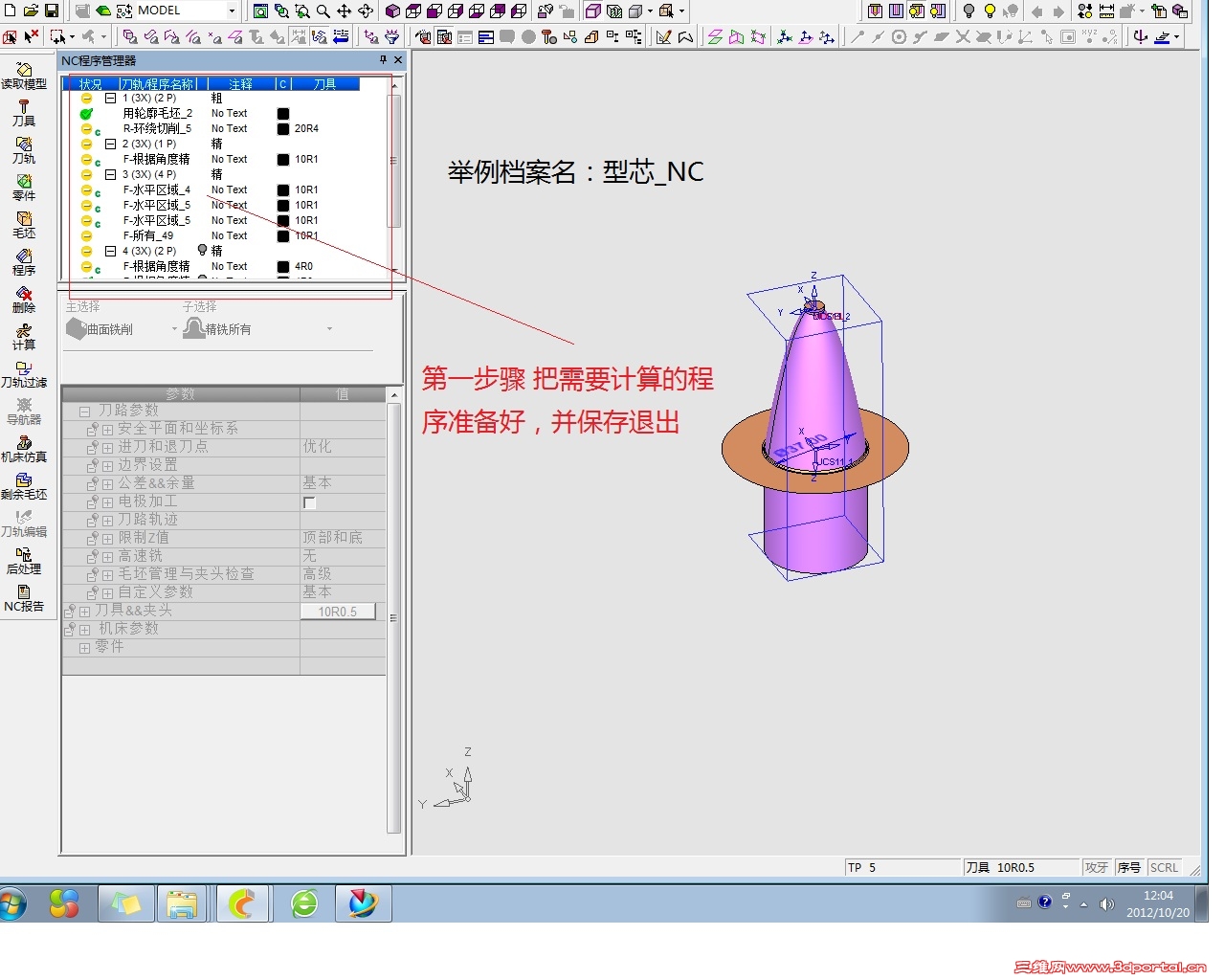This screenshot has height=980, width=1225.
Task: Toggle the 电极加工 checkbox
Action: (309, 502)
